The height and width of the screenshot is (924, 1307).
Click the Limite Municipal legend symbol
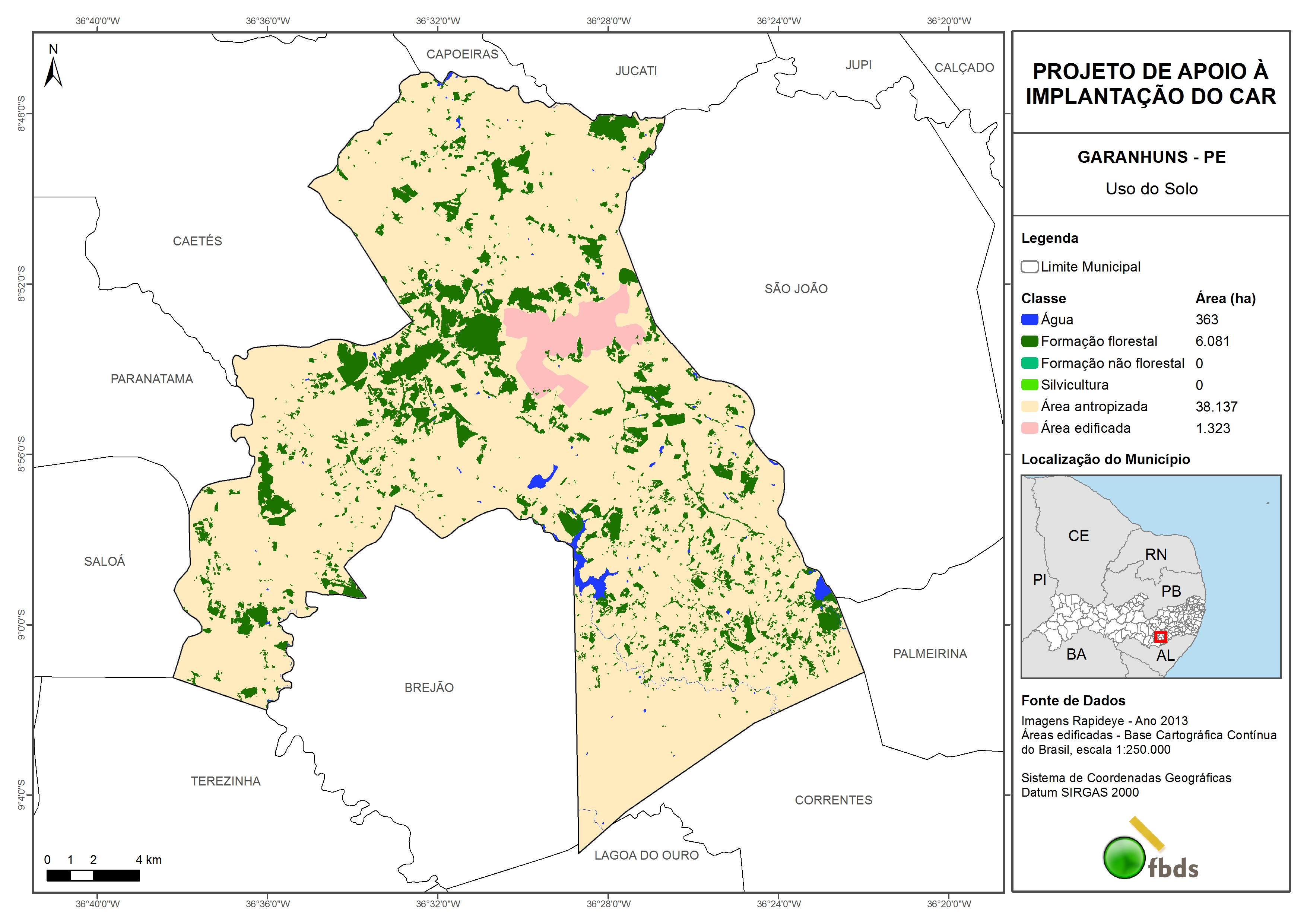(x=1029, y=267)
